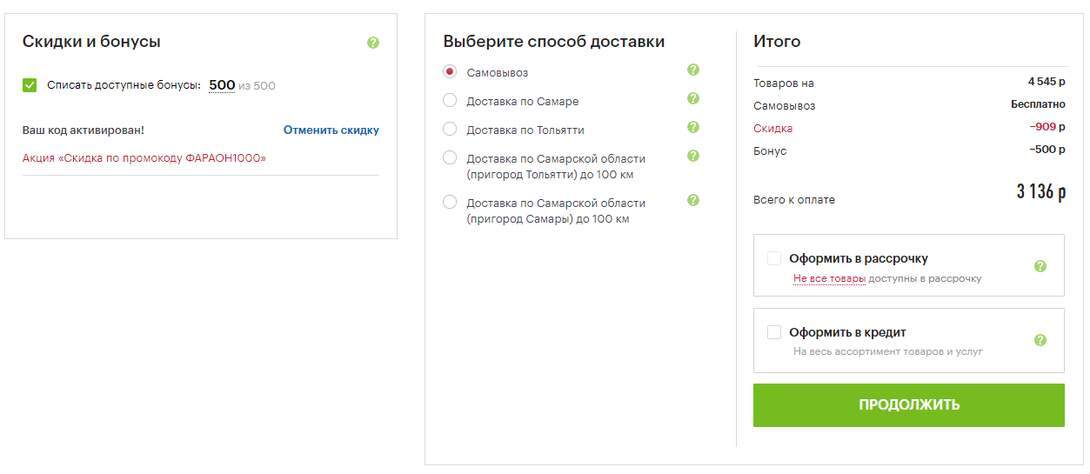The width and height of the screenshot is (1090, 474).
Task: Click the bonus amount field showing 500
Action: [222, 86]
